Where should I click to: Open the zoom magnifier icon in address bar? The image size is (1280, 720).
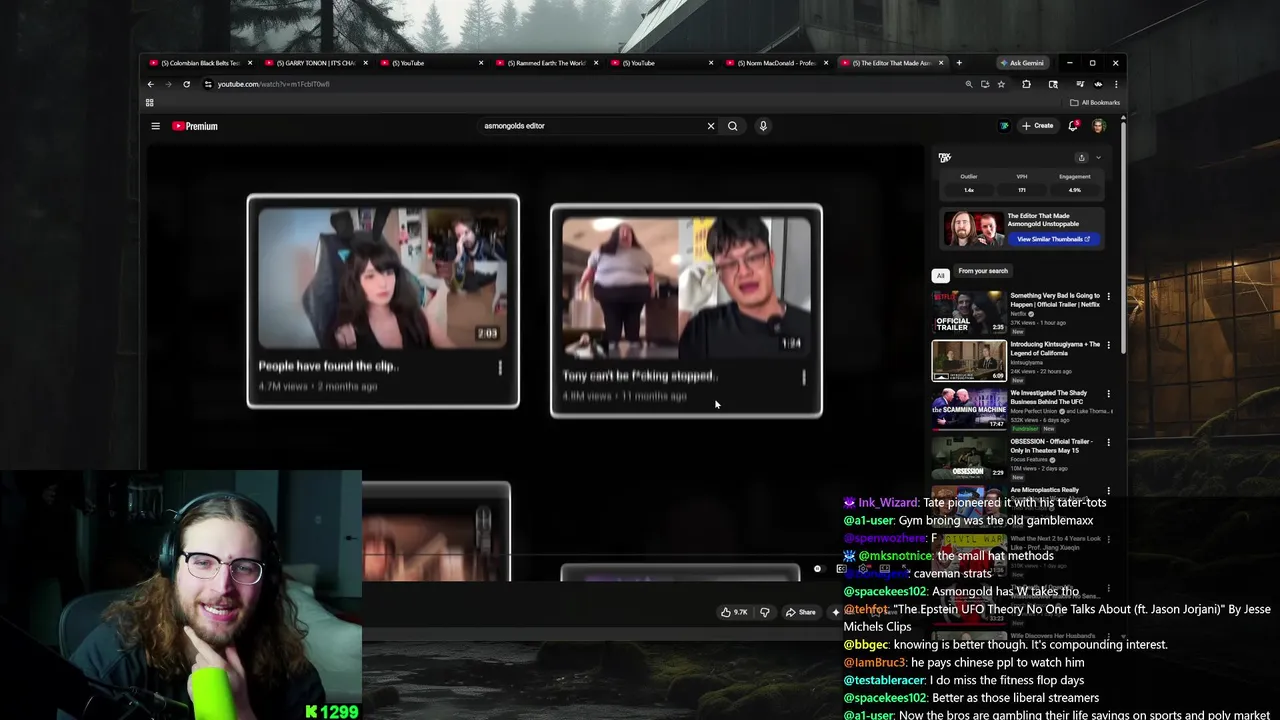969,84
